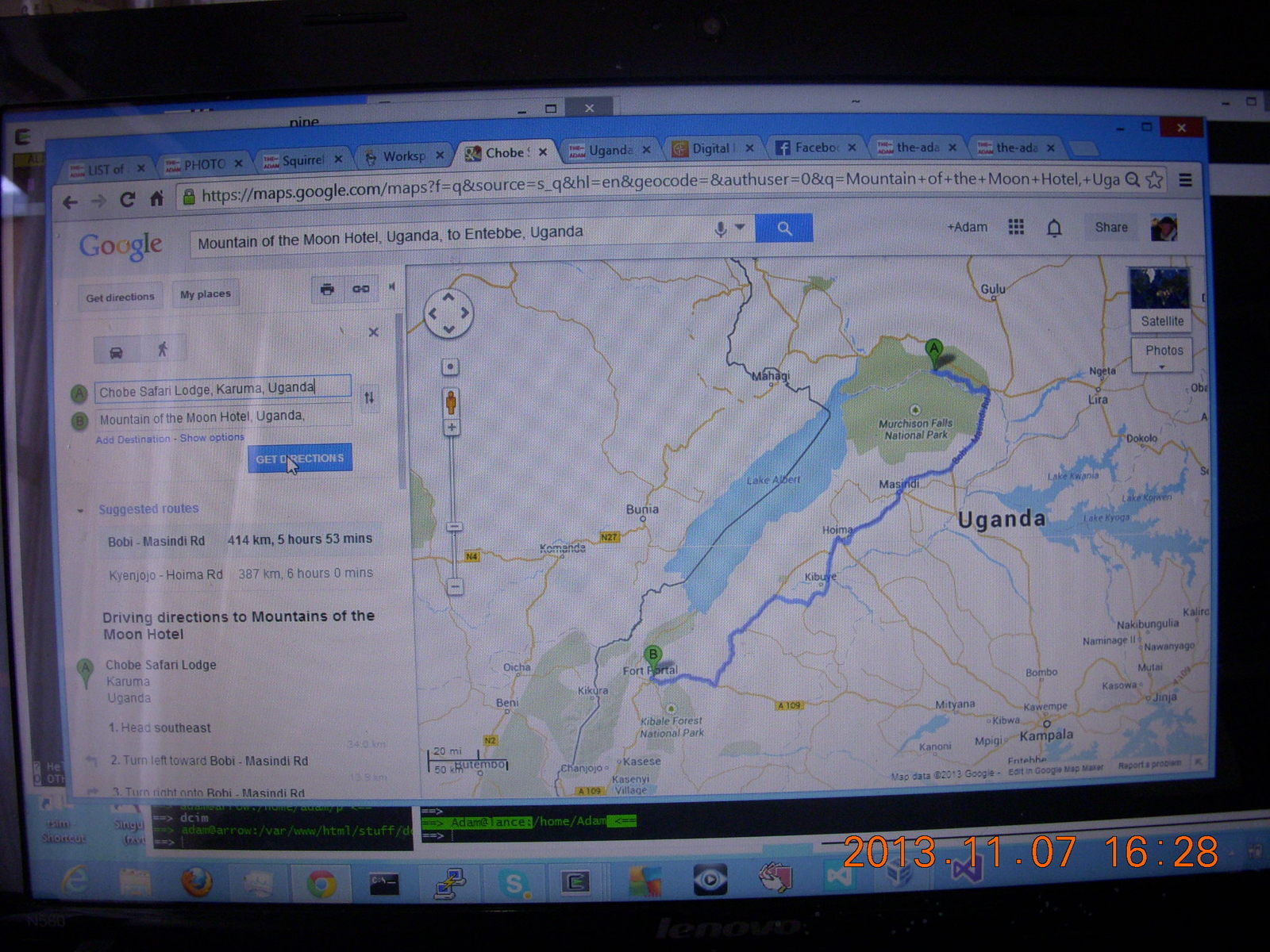Click the blue search magnifier button
Image resolution: width=1270 pixels, height=952 pixels.
(x=784, y=228)
